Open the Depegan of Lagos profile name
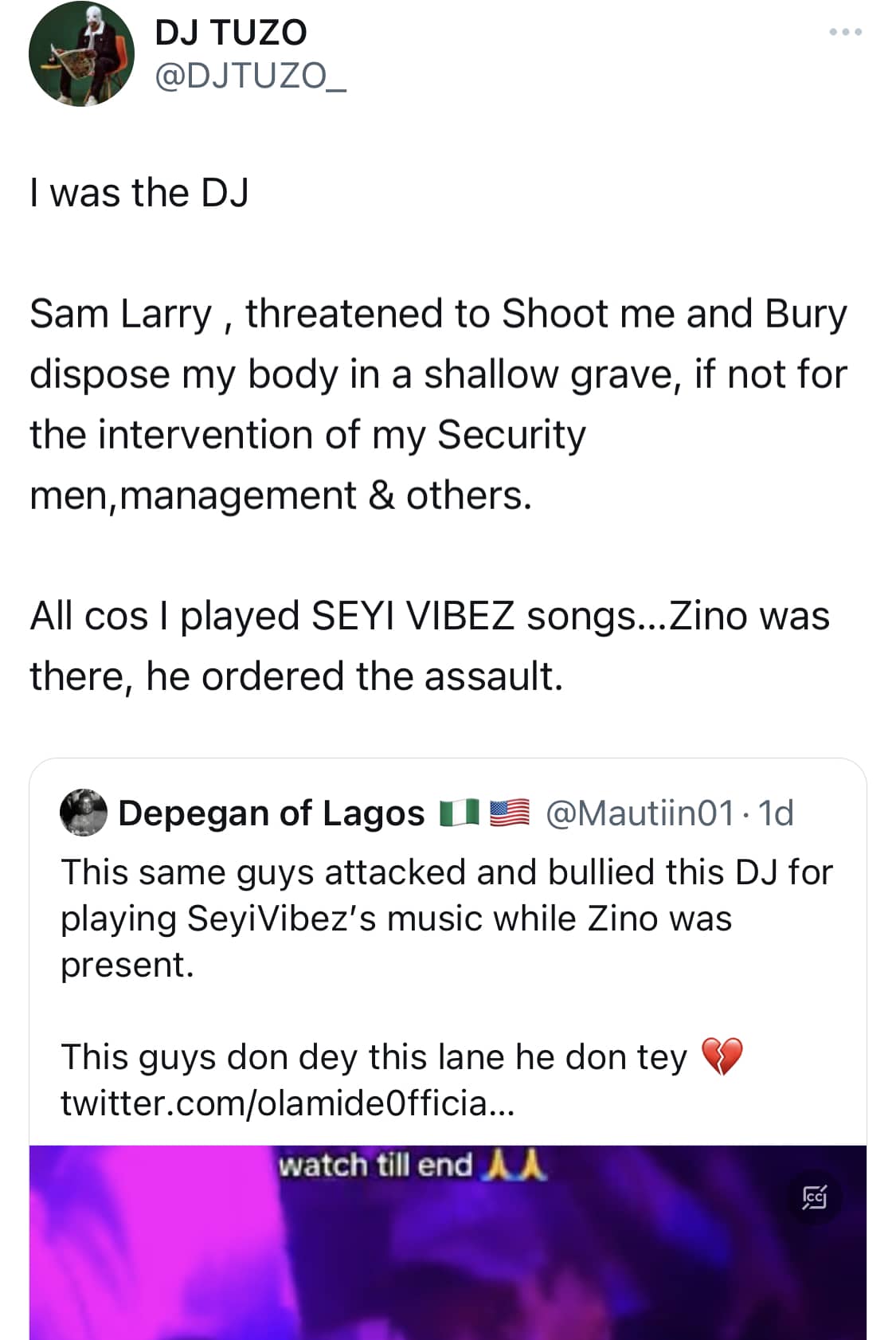The width and height of the screenshot is (896, 1340). (271, 813)
